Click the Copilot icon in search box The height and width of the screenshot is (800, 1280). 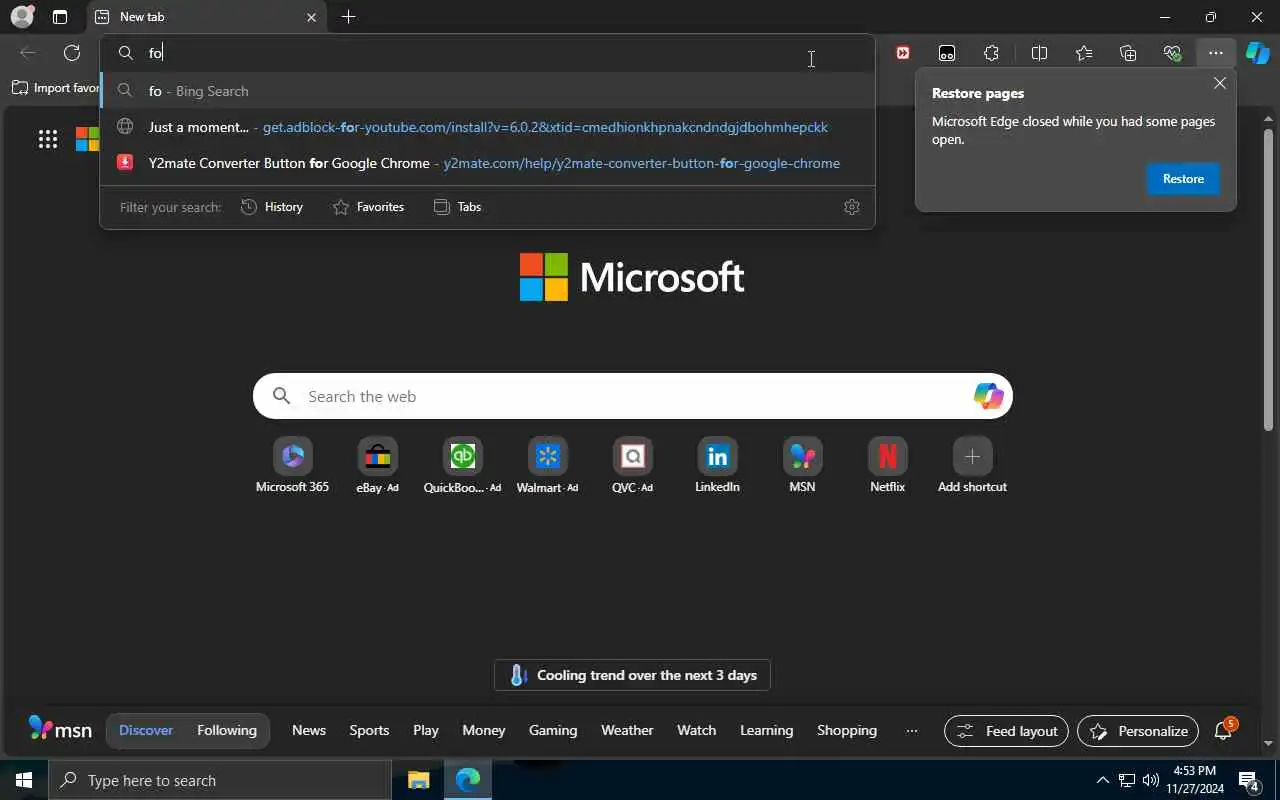point(988,397)
